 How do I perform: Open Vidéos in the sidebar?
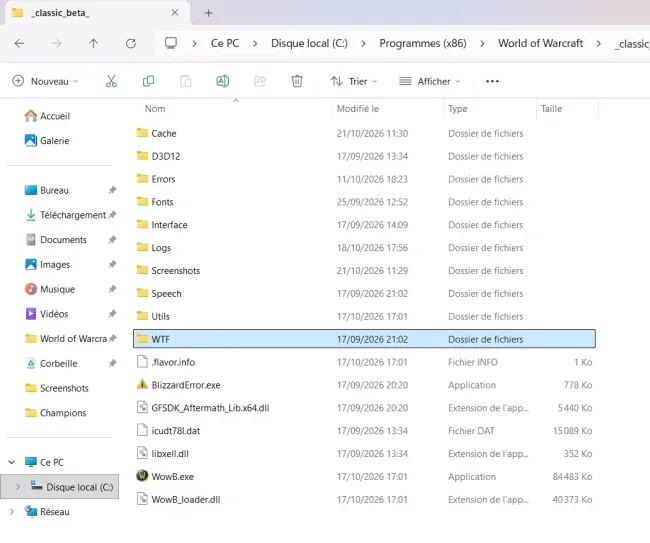coord(46,314)
